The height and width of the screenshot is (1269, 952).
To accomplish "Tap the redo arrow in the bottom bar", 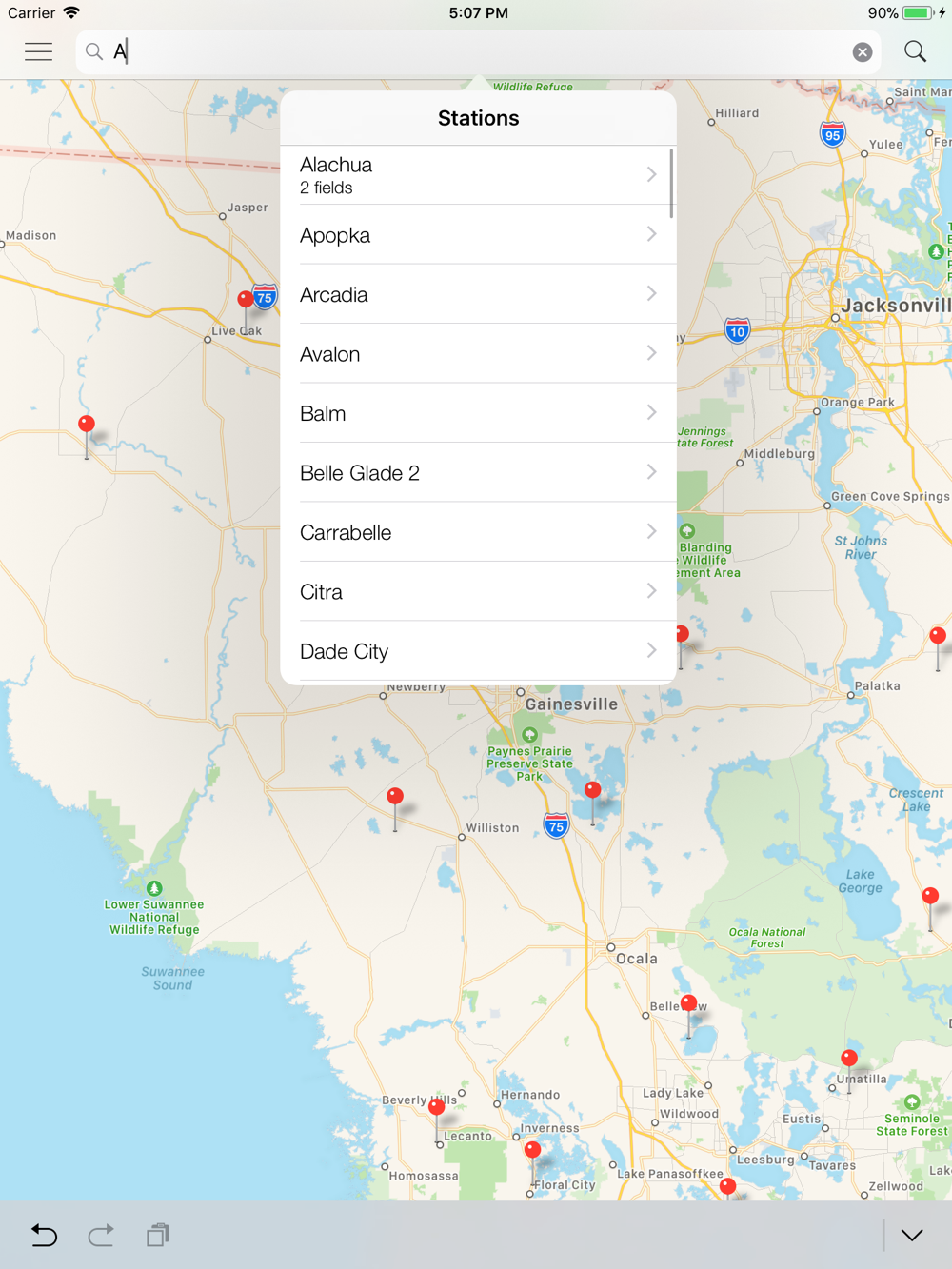I will [101, 1236].
